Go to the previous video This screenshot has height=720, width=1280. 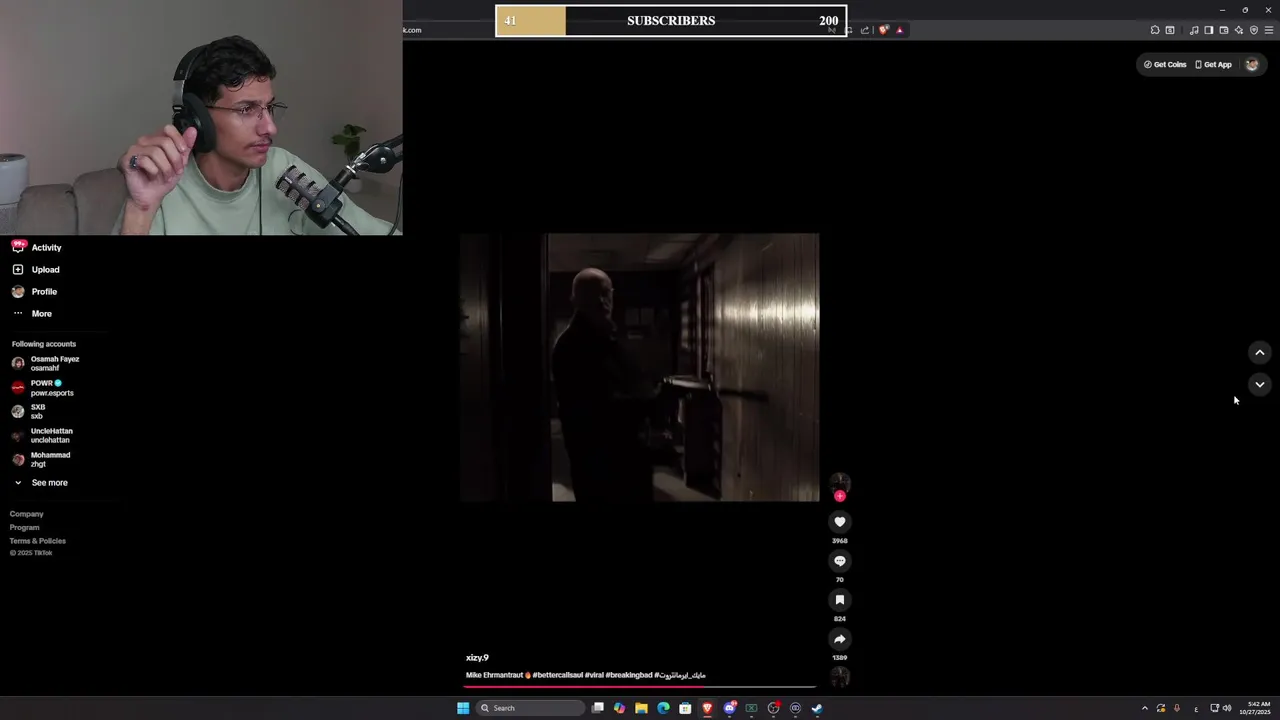coord(1260,352)
